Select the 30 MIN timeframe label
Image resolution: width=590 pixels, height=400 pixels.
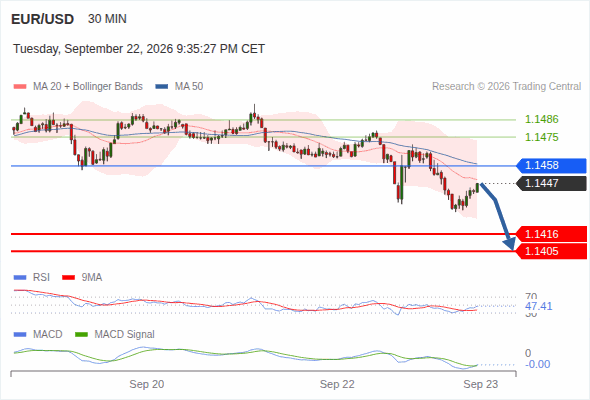[107, 19]
